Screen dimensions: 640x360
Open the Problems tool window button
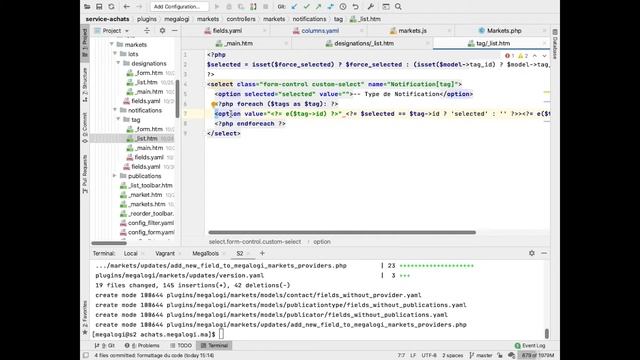tap(142, 346)
